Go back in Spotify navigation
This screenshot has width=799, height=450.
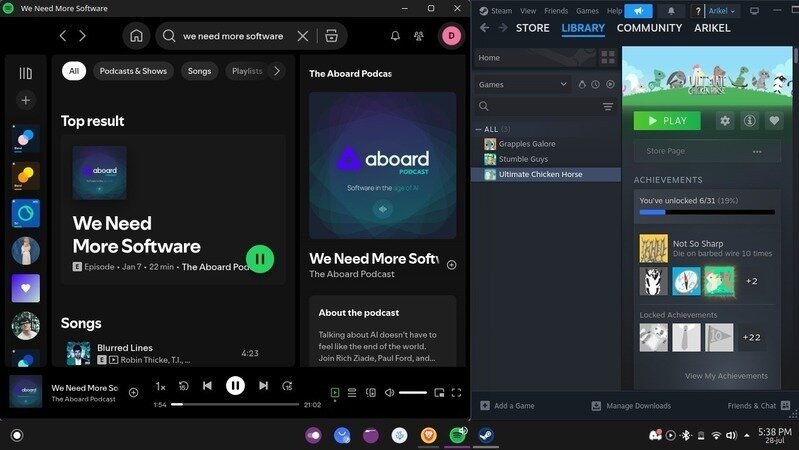[63, 36]
